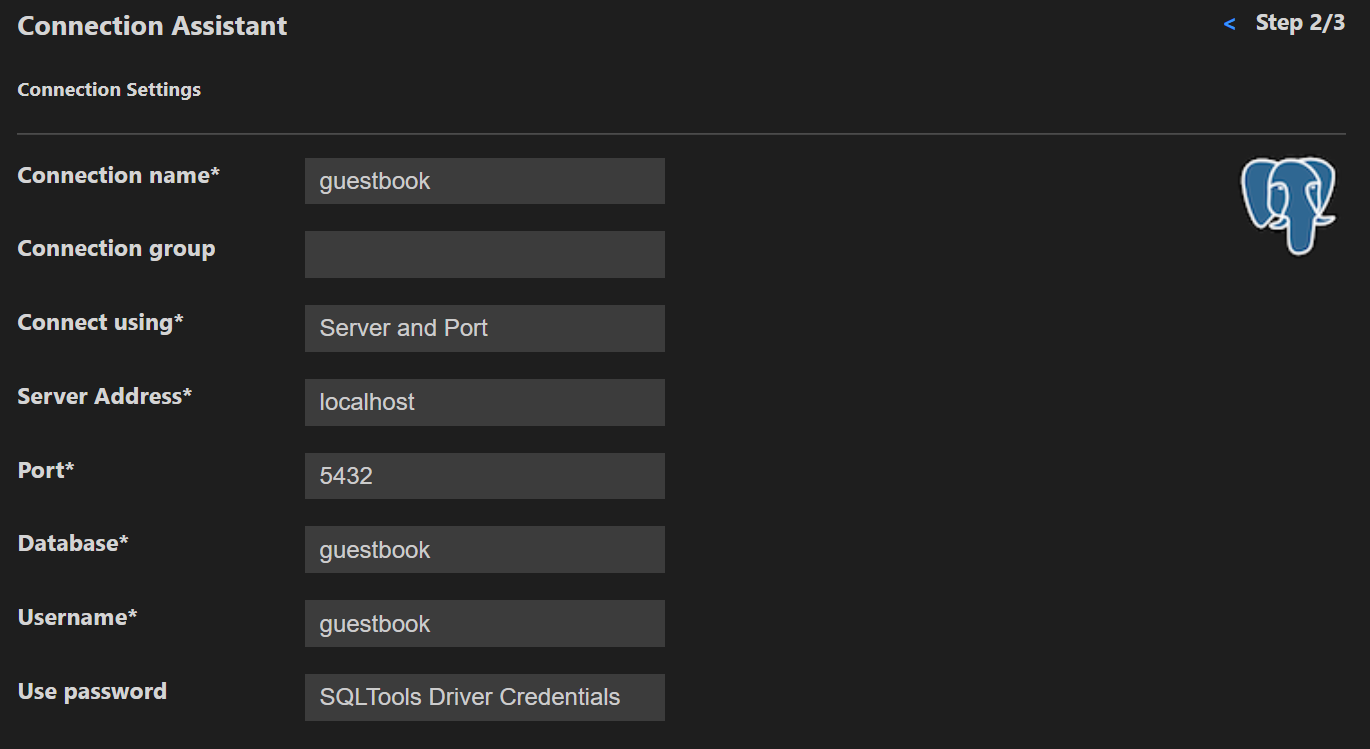This screenshot has height=749, width=1370.
Task: Click the 'Server Address*' label
Action: click(x=105, y=396)
